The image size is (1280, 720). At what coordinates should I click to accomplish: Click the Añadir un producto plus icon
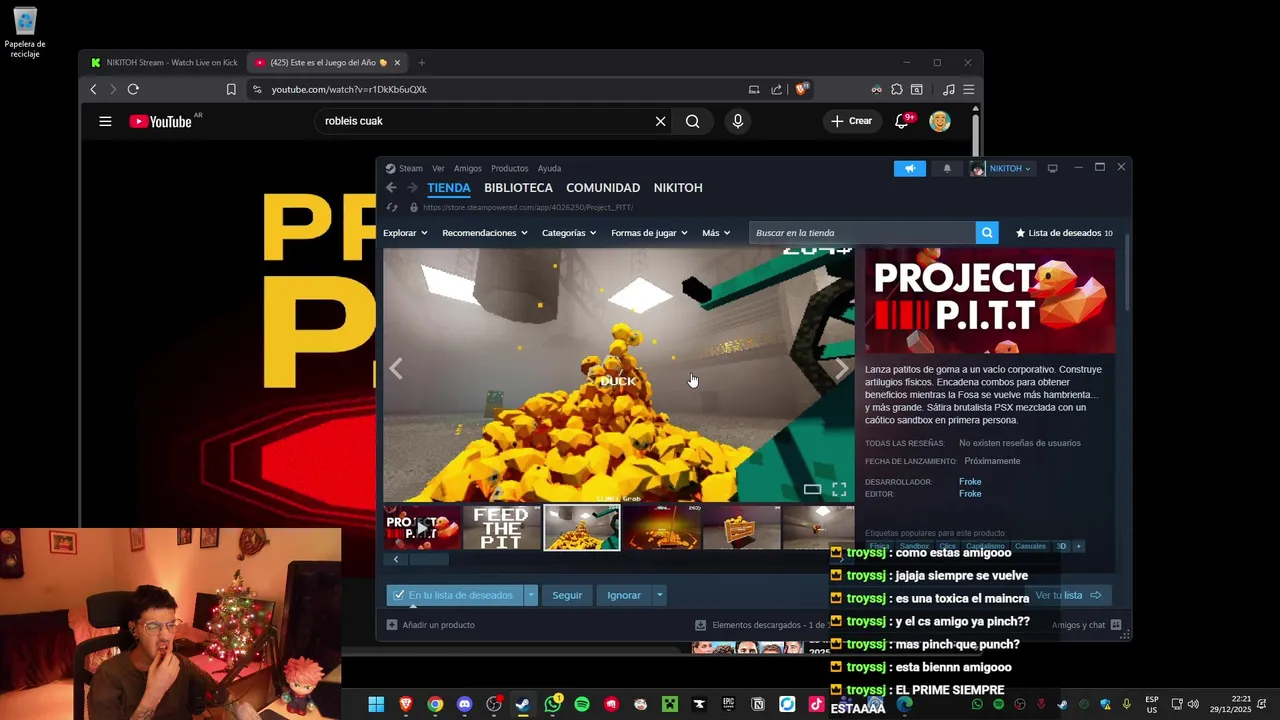[x=392, y=625]
